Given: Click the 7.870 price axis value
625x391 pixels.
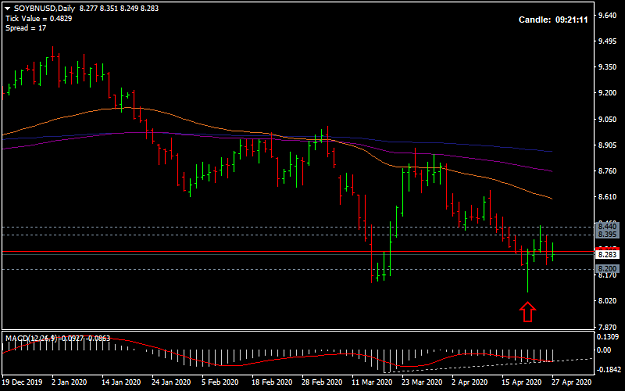Looking at the screenshot, I should click(607, 327).
